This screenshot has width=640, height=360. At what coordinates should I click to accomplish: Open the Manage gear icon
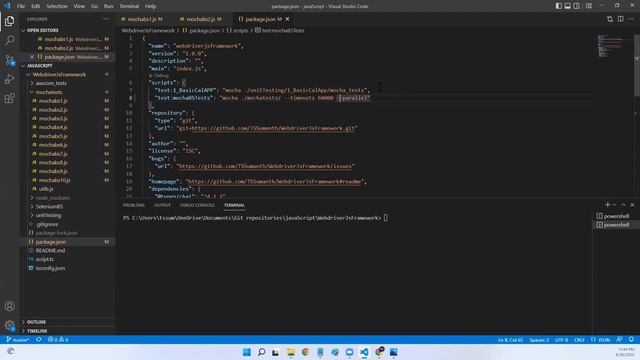(x=9, y=325)
